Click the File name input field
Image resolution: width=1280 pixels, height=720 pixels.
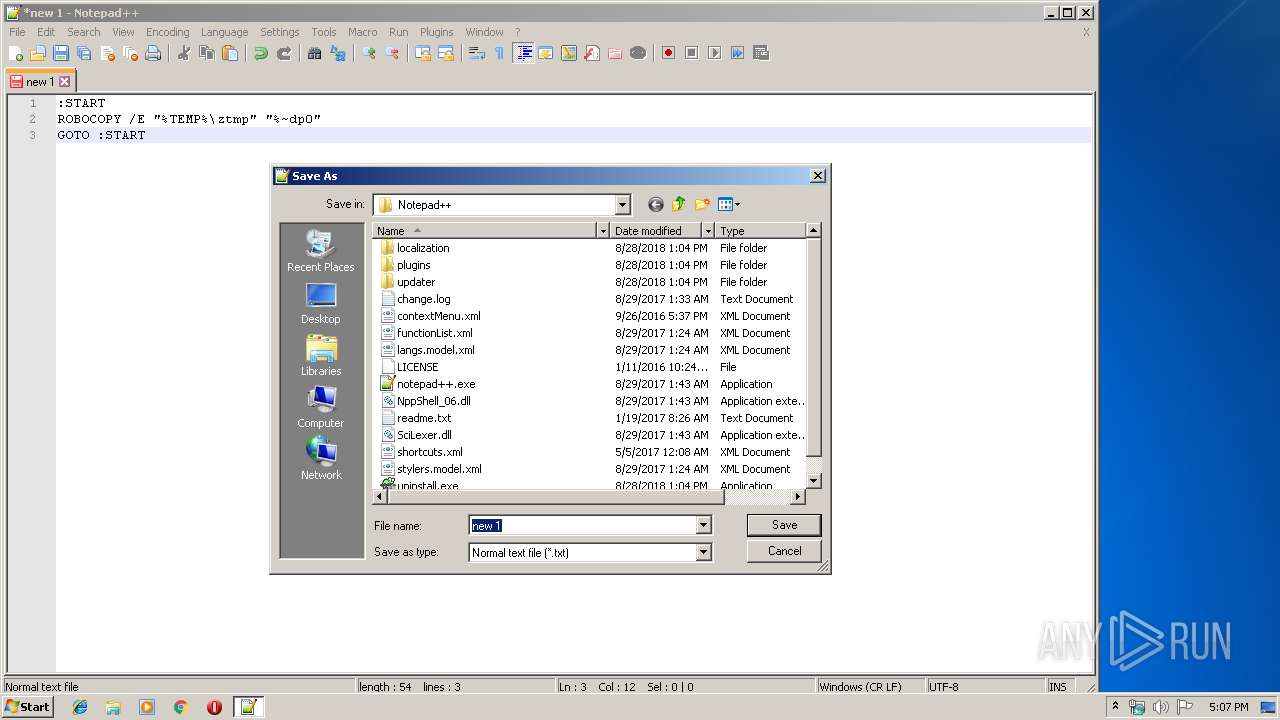pyautogui.click(x=582, y=525)
